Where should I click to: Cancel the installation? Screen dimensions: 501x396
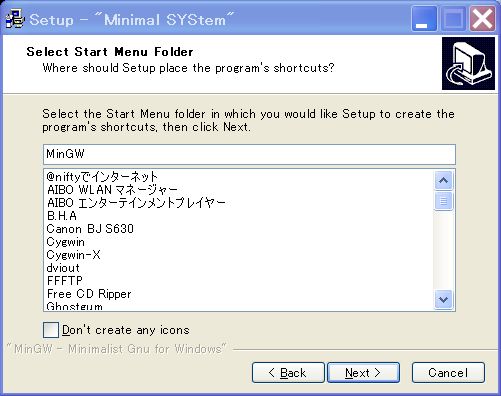click(x=448, y=372)
